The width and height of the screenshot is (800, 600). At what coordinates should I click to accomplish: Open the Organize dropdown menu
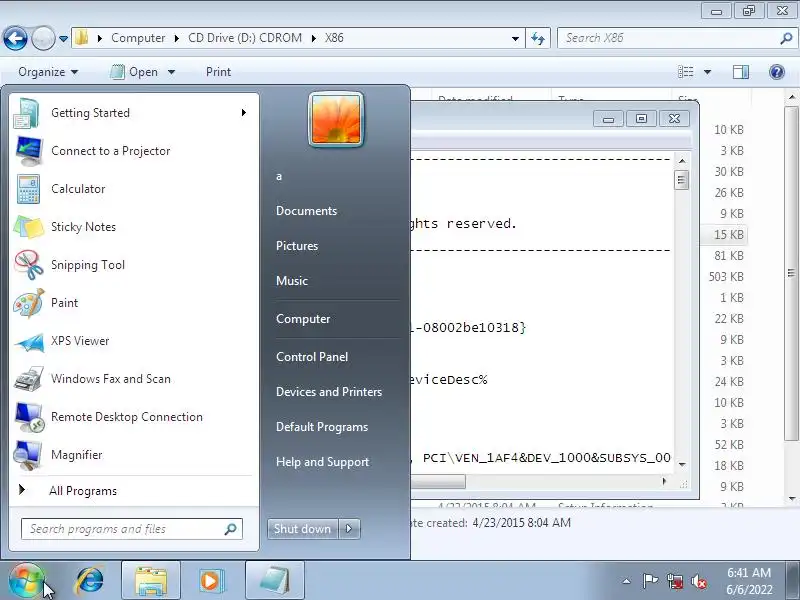(x=48, y=72)
